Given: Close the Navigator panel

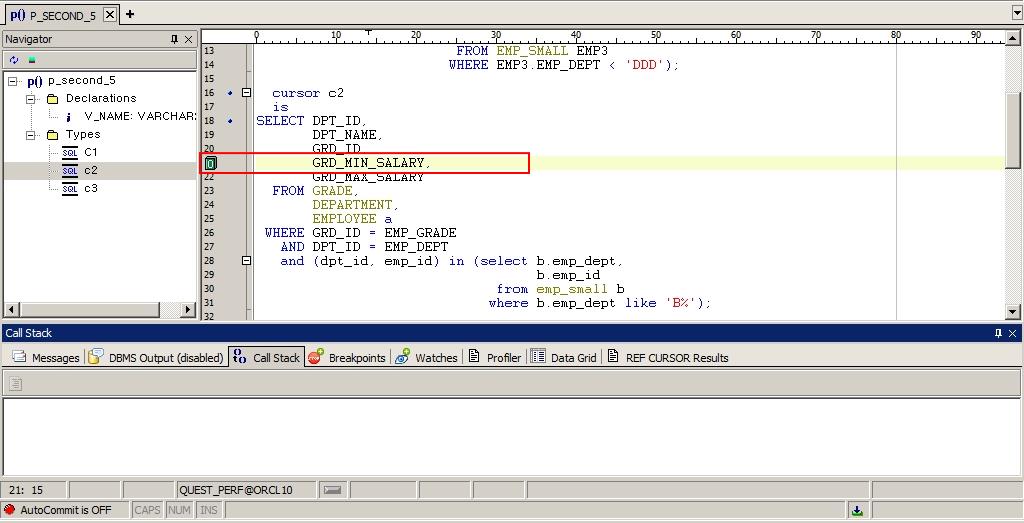Looking at the screenshot, I should tap(188, 39).
